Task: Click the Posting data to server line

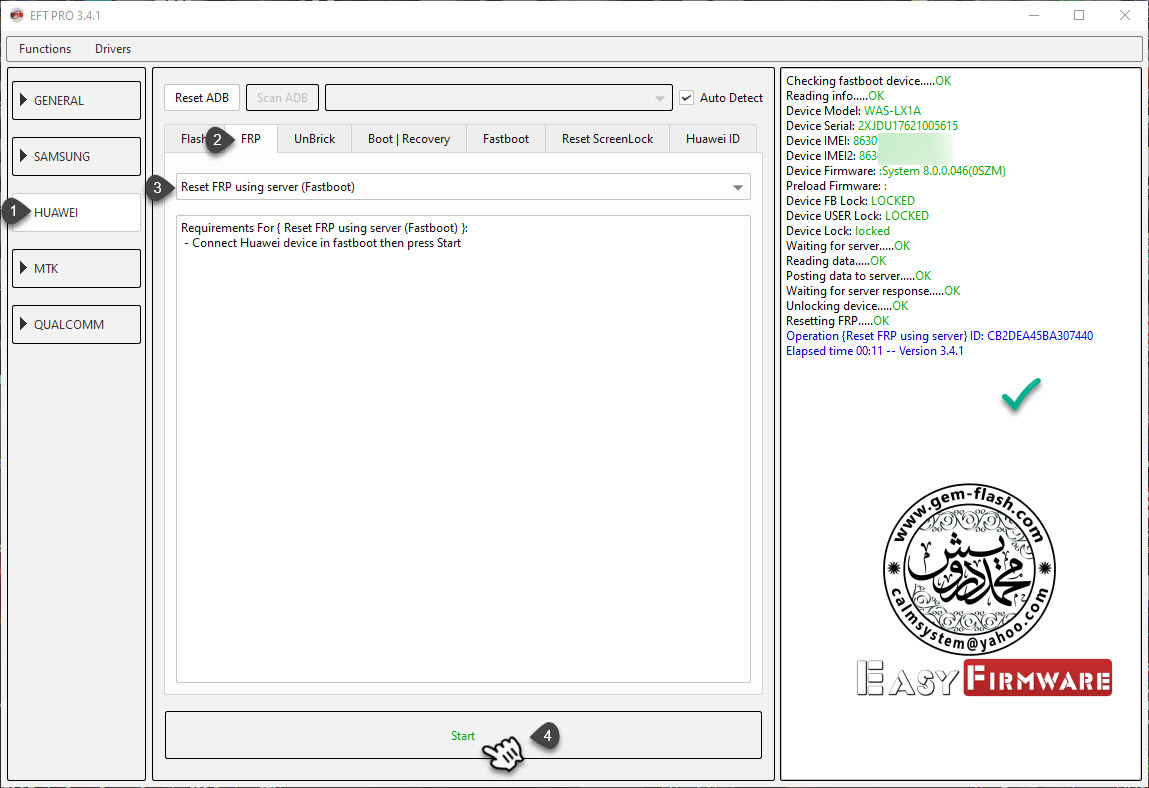Action: click(859, 276)
